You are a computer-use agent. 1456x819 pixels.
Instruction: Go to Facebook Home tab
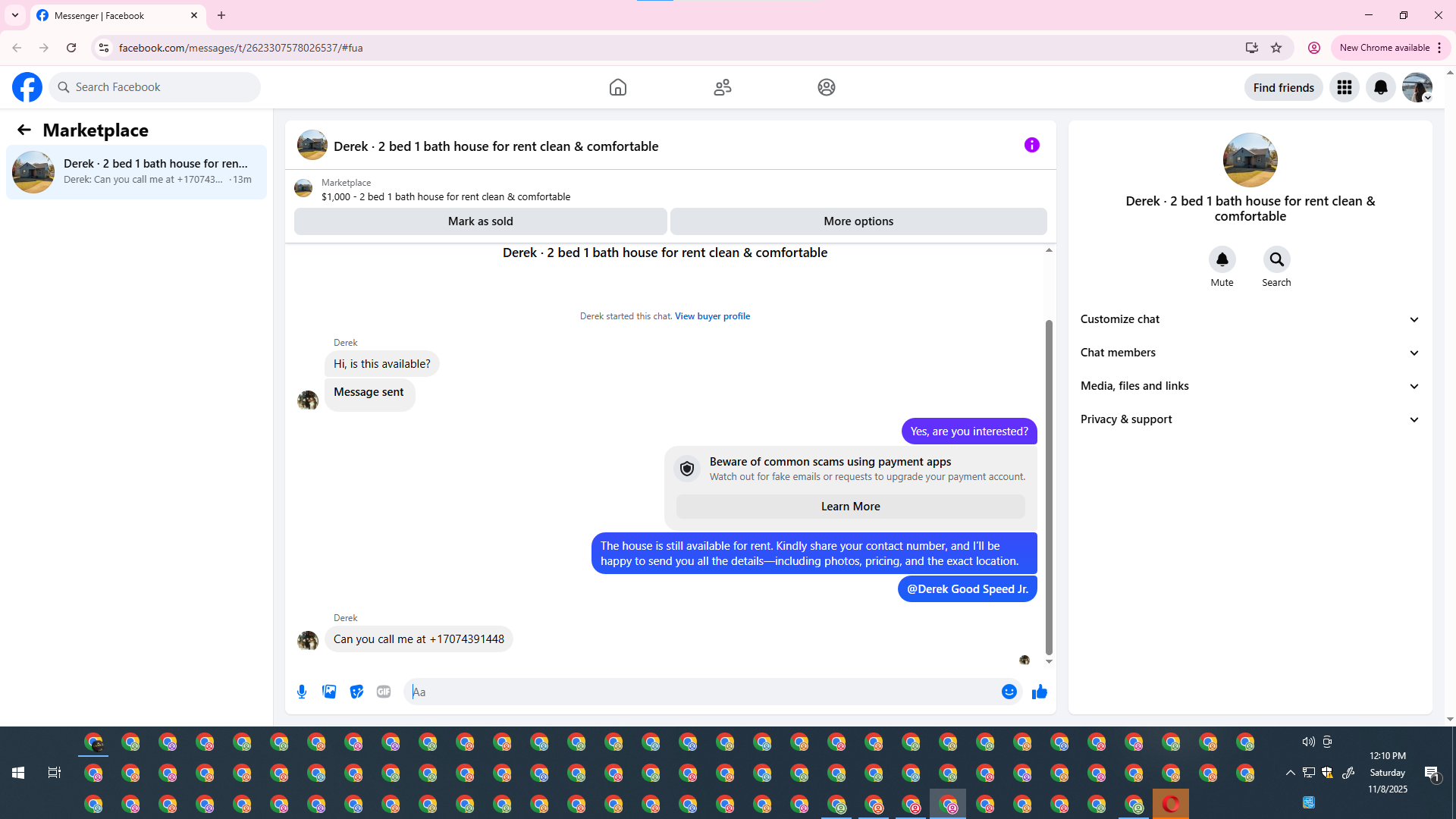pyautogui.click(x=618, y=87)
